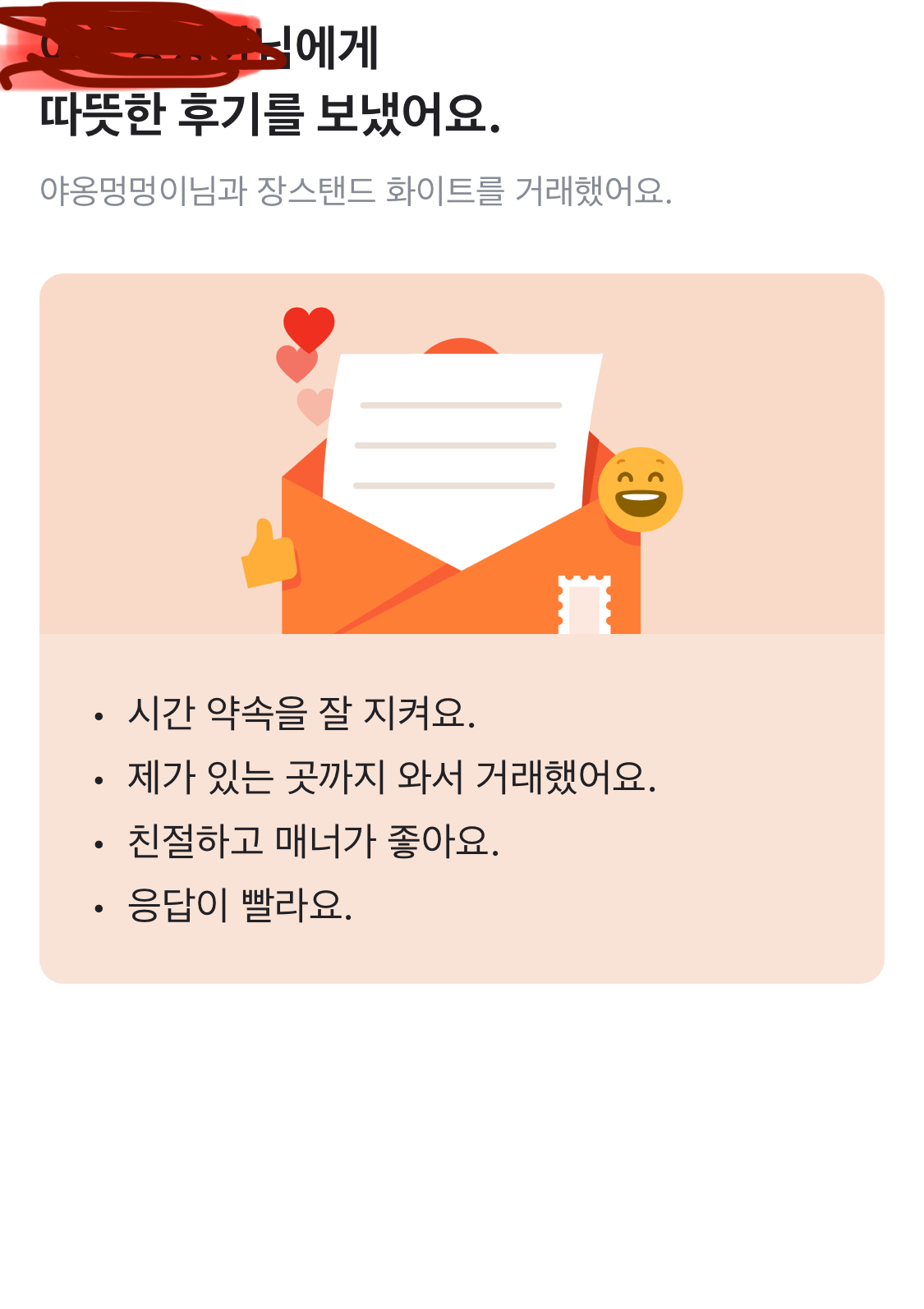The image size is (924, 1309).
Task: Tap the thumbs-up hand icon
Action: click(269, 554)
